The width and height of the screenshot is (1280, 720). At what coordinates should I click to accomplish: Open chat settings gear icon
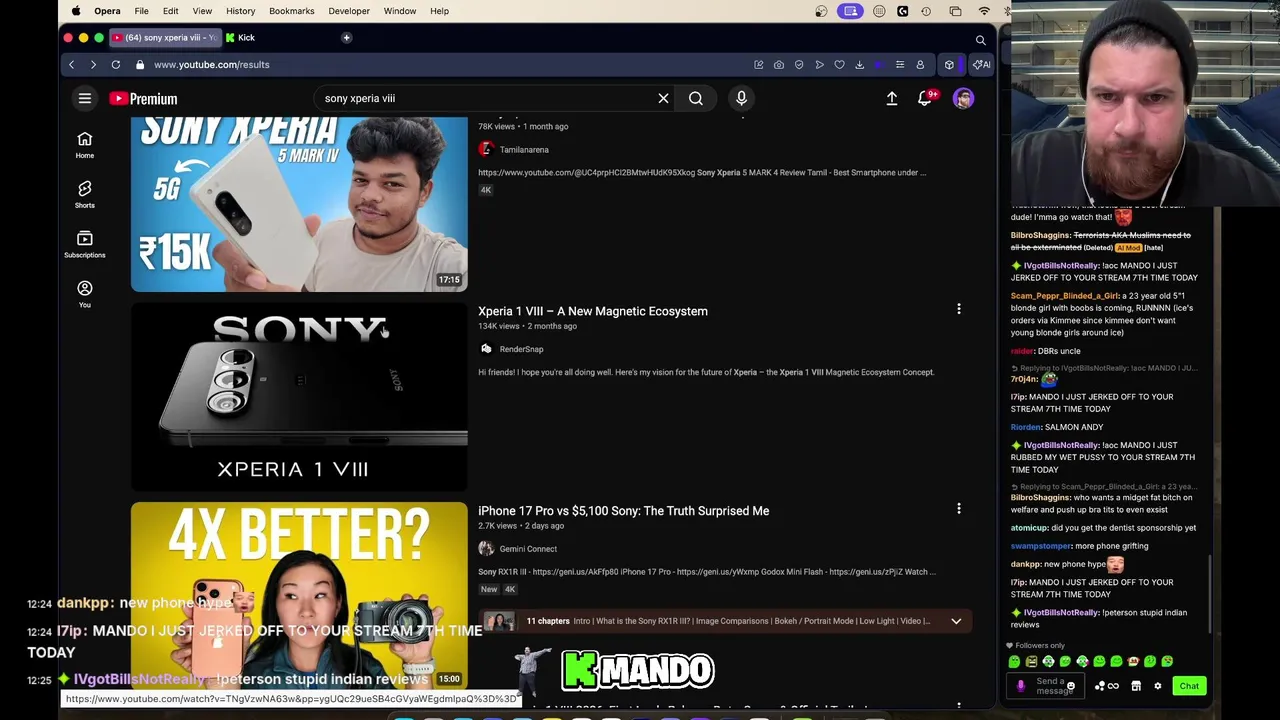pyautogui.click(x=1158, y=686)
